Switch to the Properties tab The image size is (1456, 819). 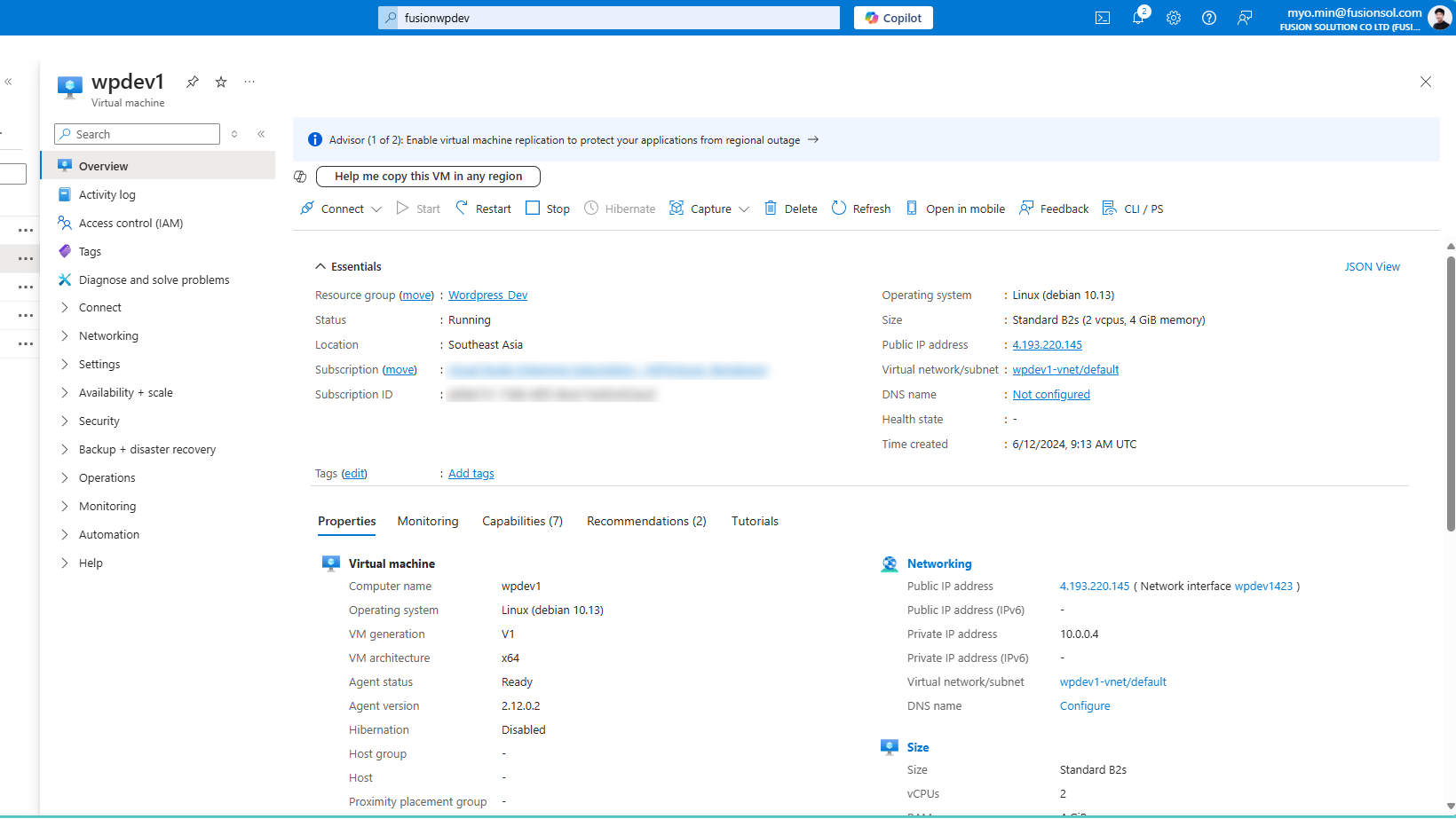(347, 521)
